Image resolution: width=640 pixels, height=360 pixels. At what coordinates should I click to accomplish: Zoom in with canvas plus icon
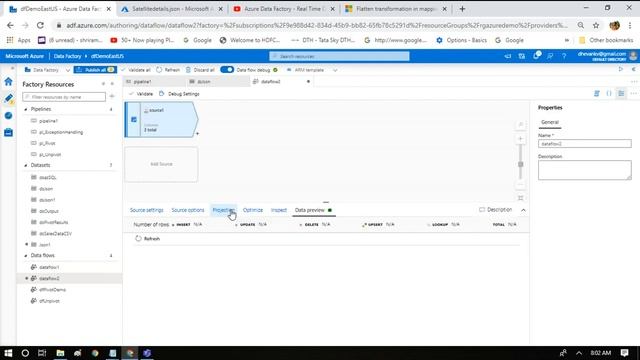[x=520, y=139]
